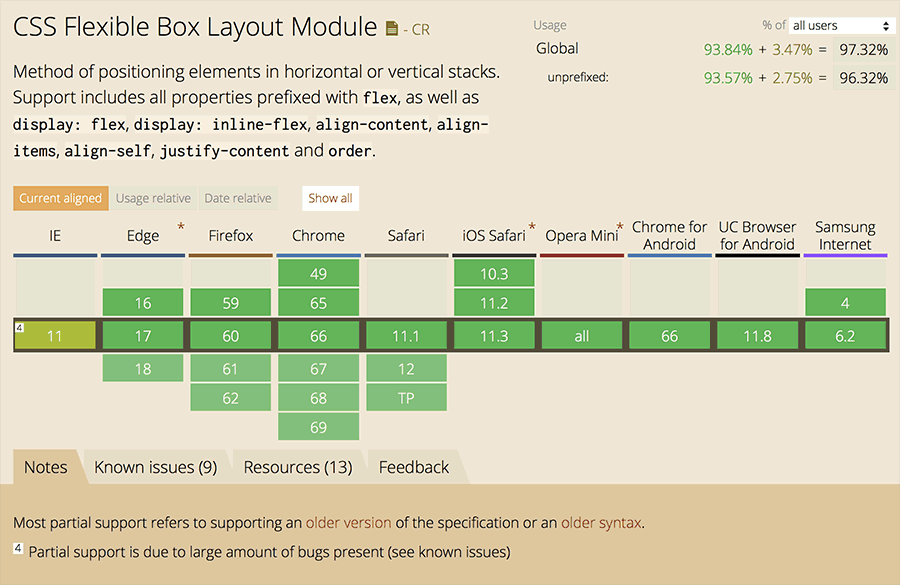Select the Samsung Internet 4 cell

[845, 303]
